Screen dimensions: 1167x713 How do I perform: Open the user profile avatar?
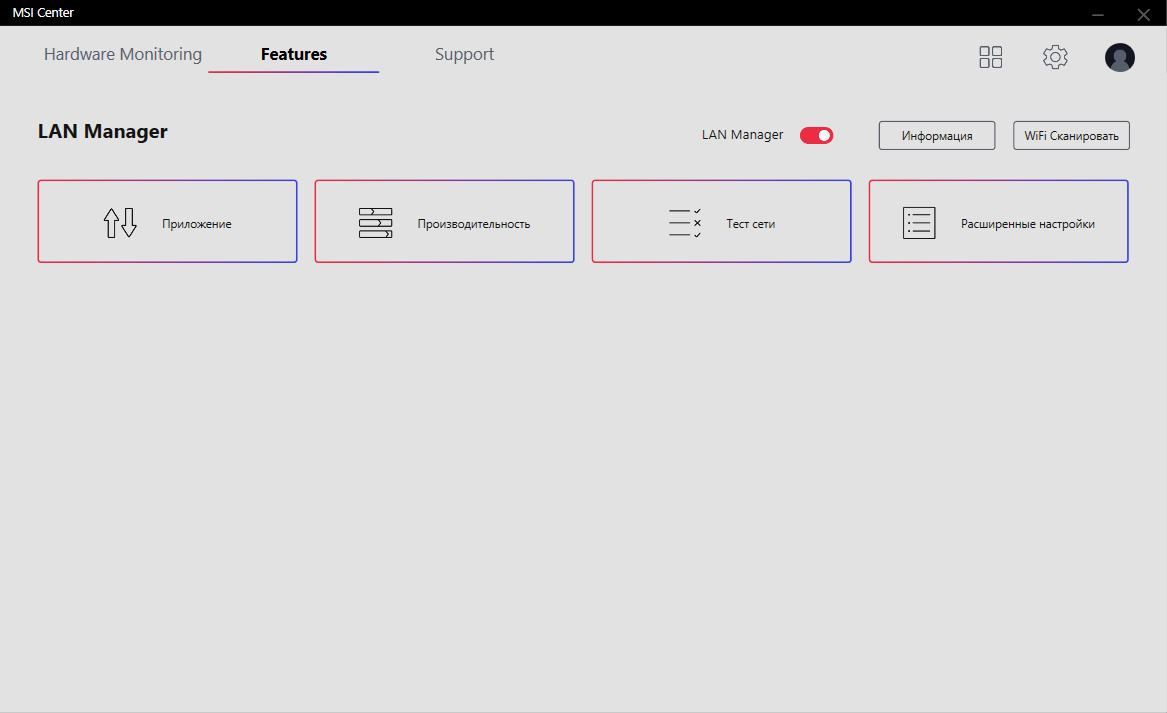(x=1119, y=57)
